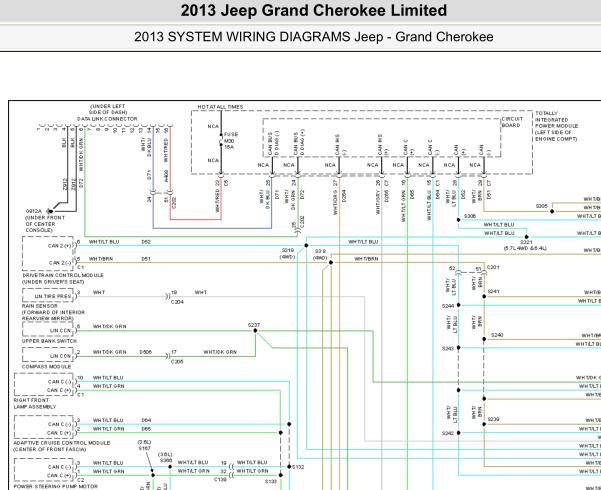Click splice label 'S133'

tap(270, 482)
